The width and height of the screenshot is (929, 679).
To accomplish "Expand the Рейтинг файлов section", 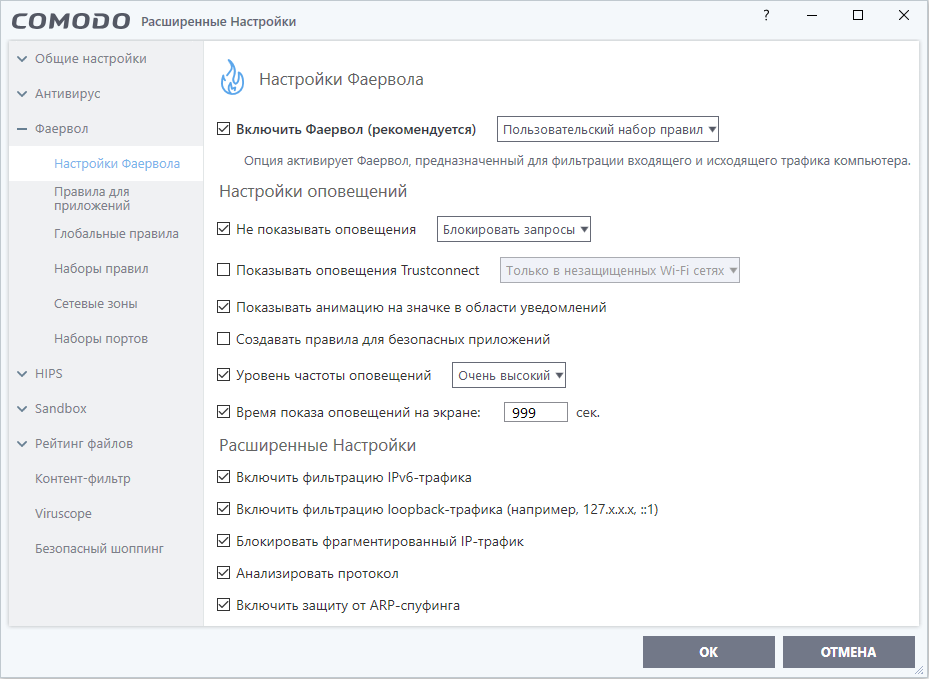I will (x=22, y=444).
